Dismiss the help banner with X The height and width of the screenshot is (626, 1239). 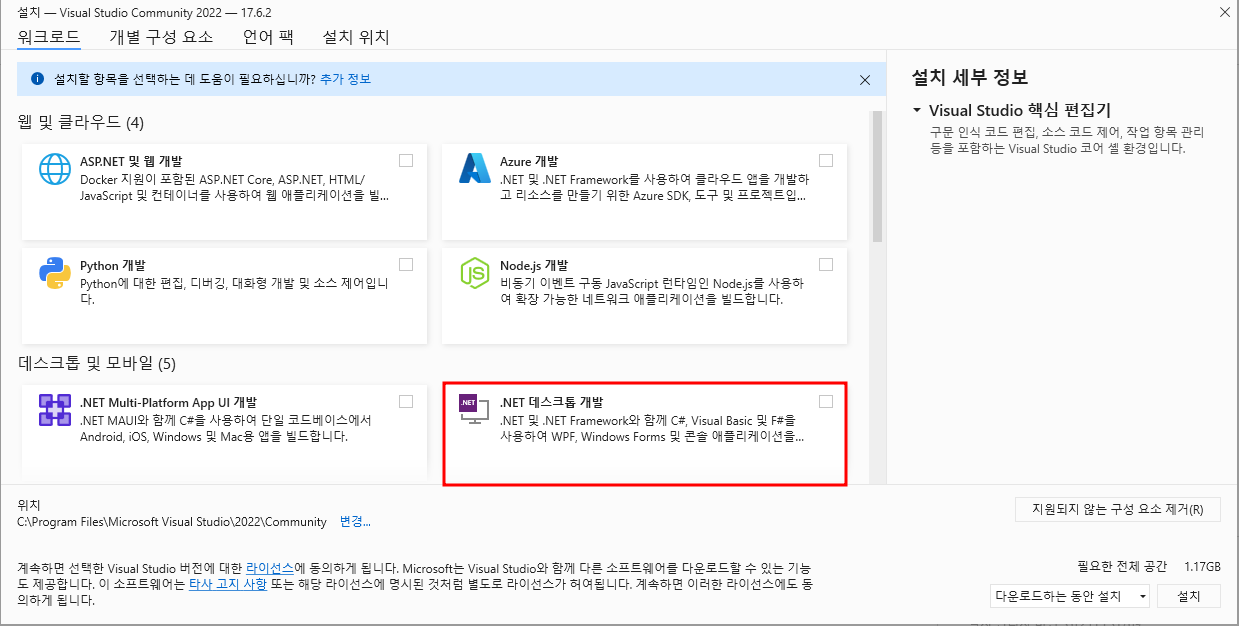(865, 79)
